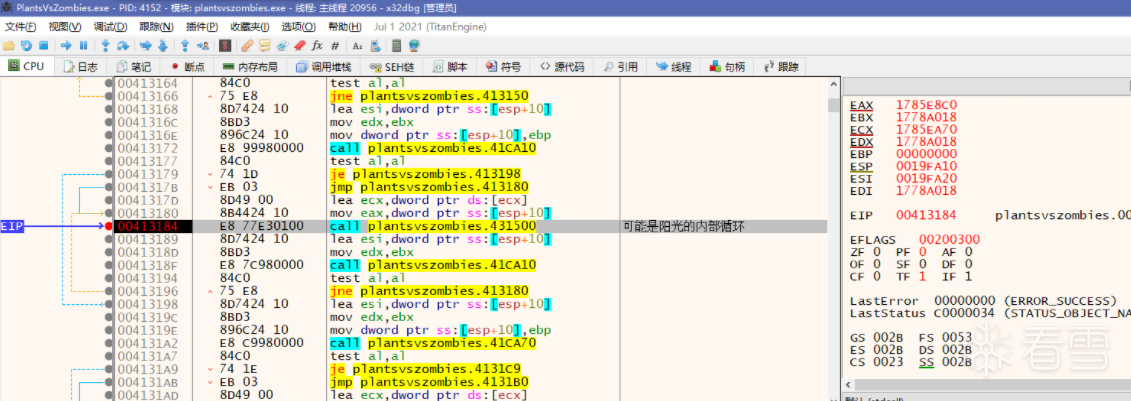Switch to the 跟踪 tab
The image size is (1131, 401).
point(780,67)
